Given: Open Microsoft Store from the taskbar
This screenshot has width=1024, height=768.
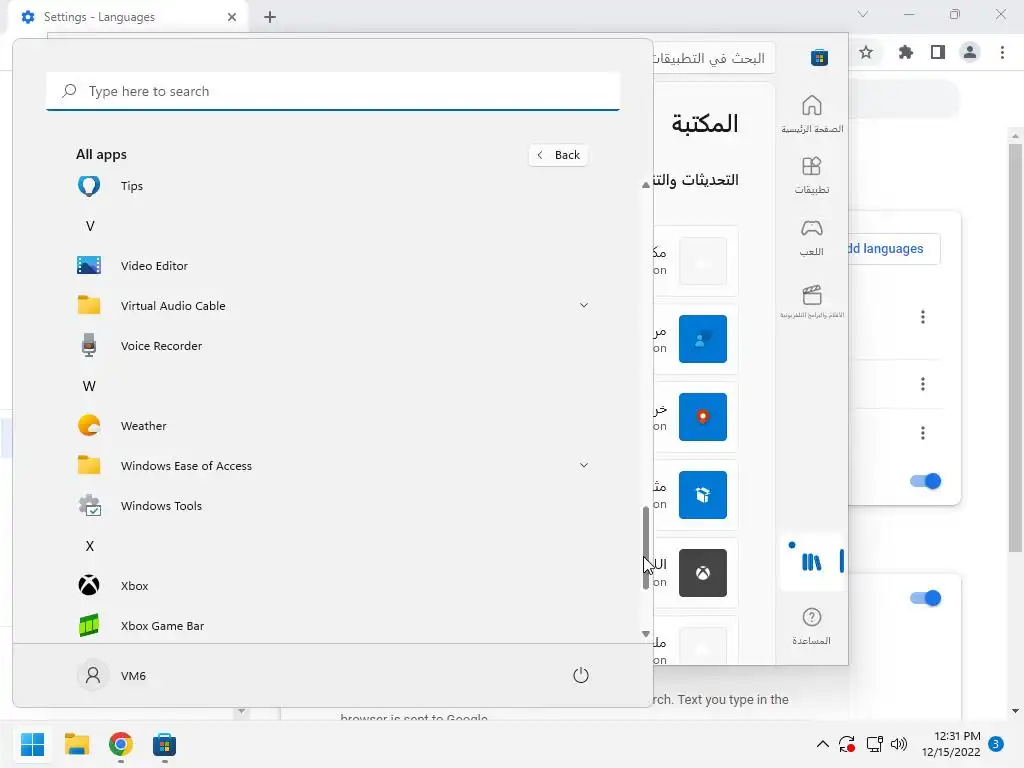Looking at the screenshot, I should [164, 744].
